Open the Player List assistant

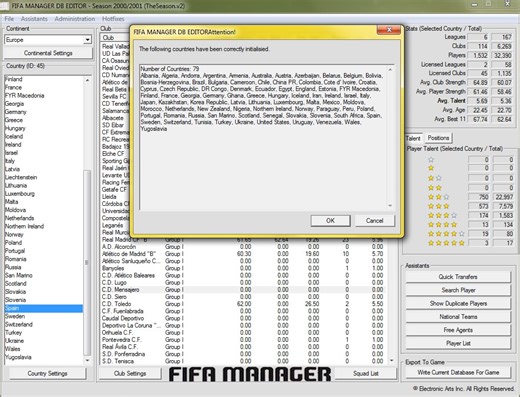[458, 343]
